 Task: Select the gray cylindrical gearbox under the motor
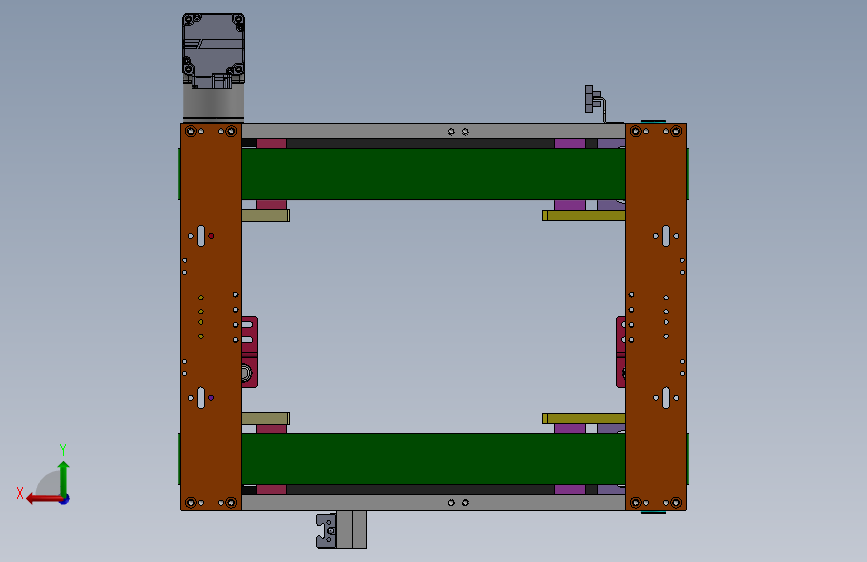coord(213,103)
